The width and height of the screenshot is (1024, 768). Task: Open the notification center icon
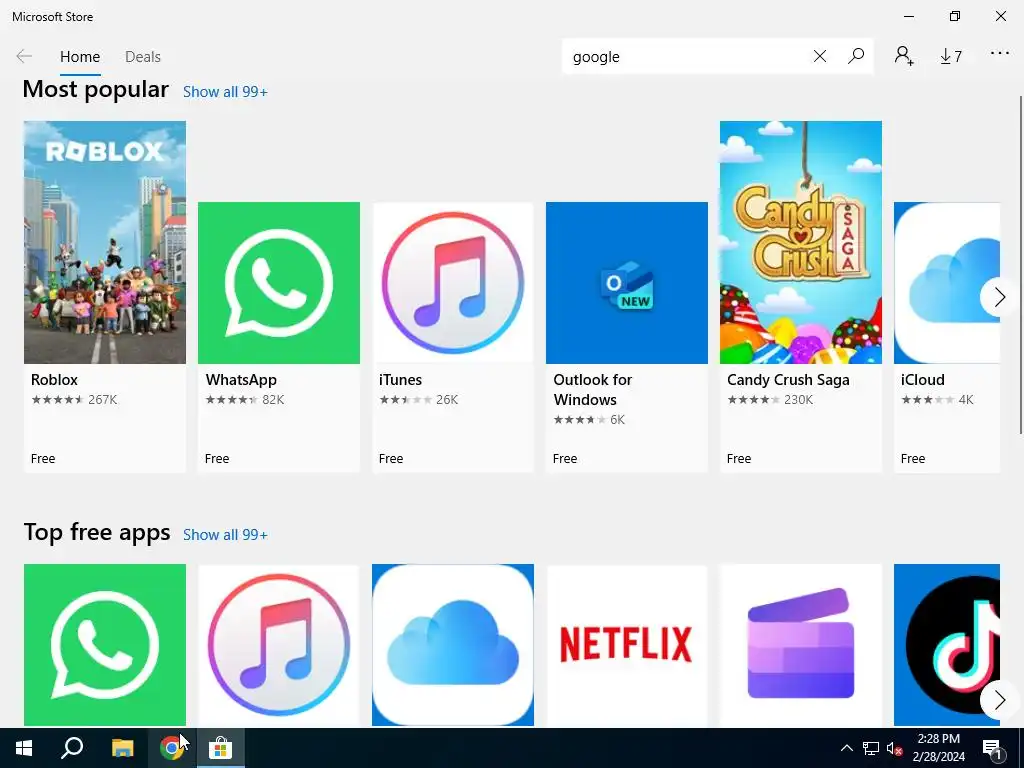point(993,748)
